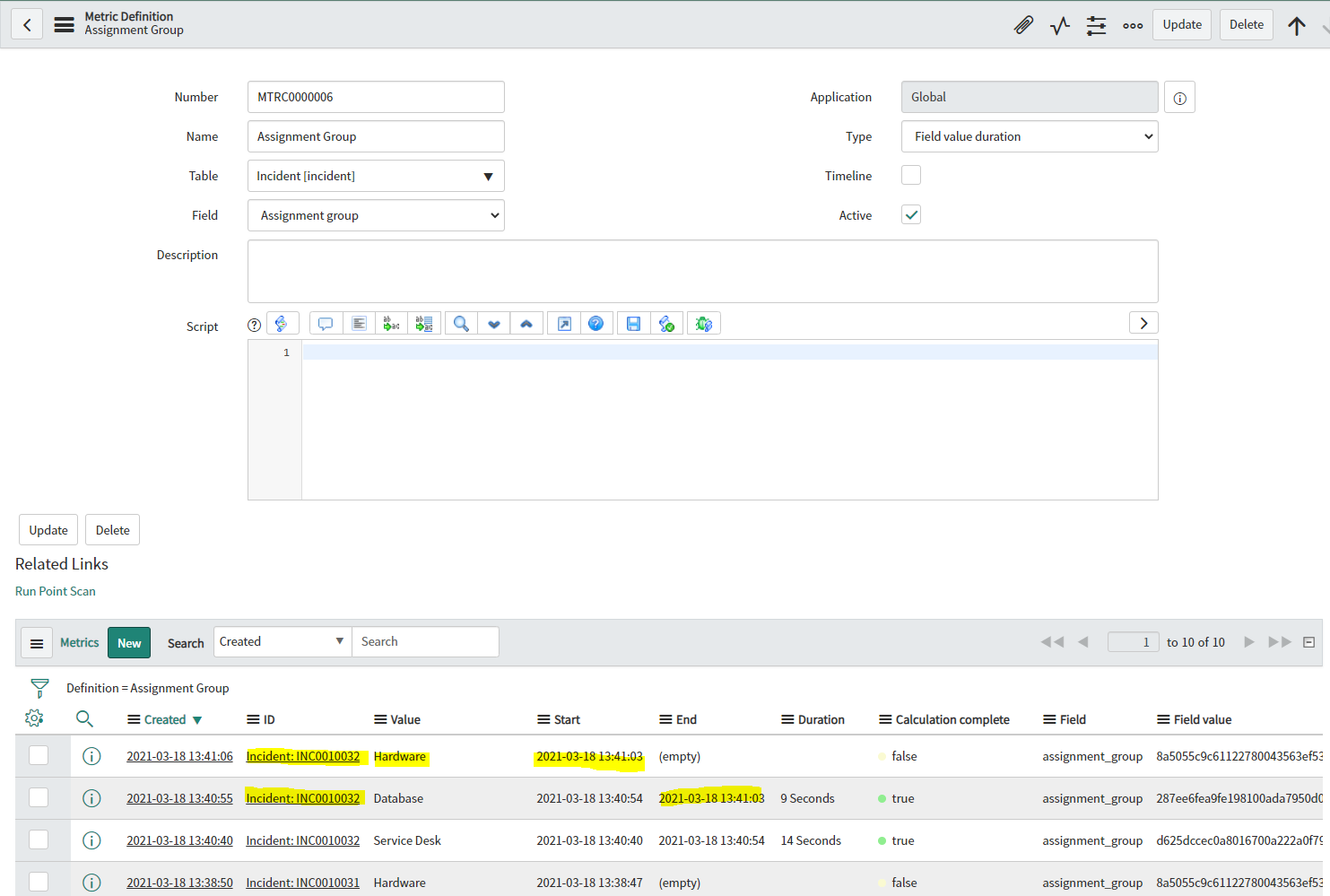Open the personalize form sliders icon
Viewport: 1330px width, 896px height.
point(1096,25)
